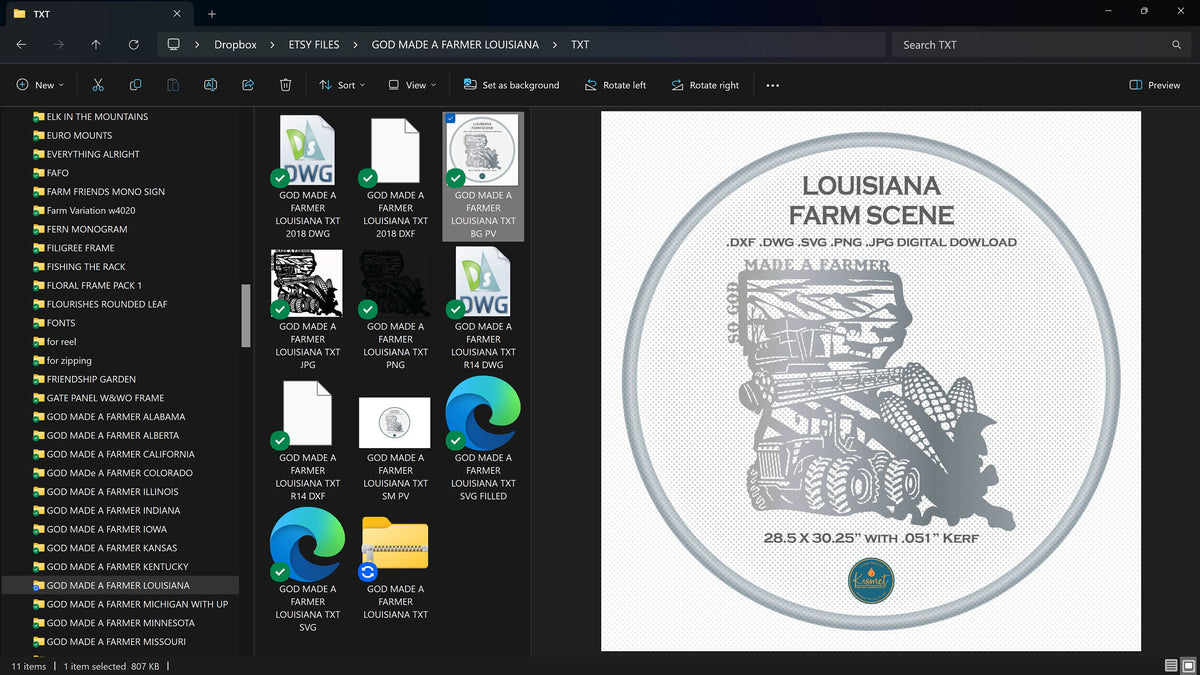Screen dimensions: 1200x675
Task: Click the Share icon in toolbar
Action: (248, 85)
